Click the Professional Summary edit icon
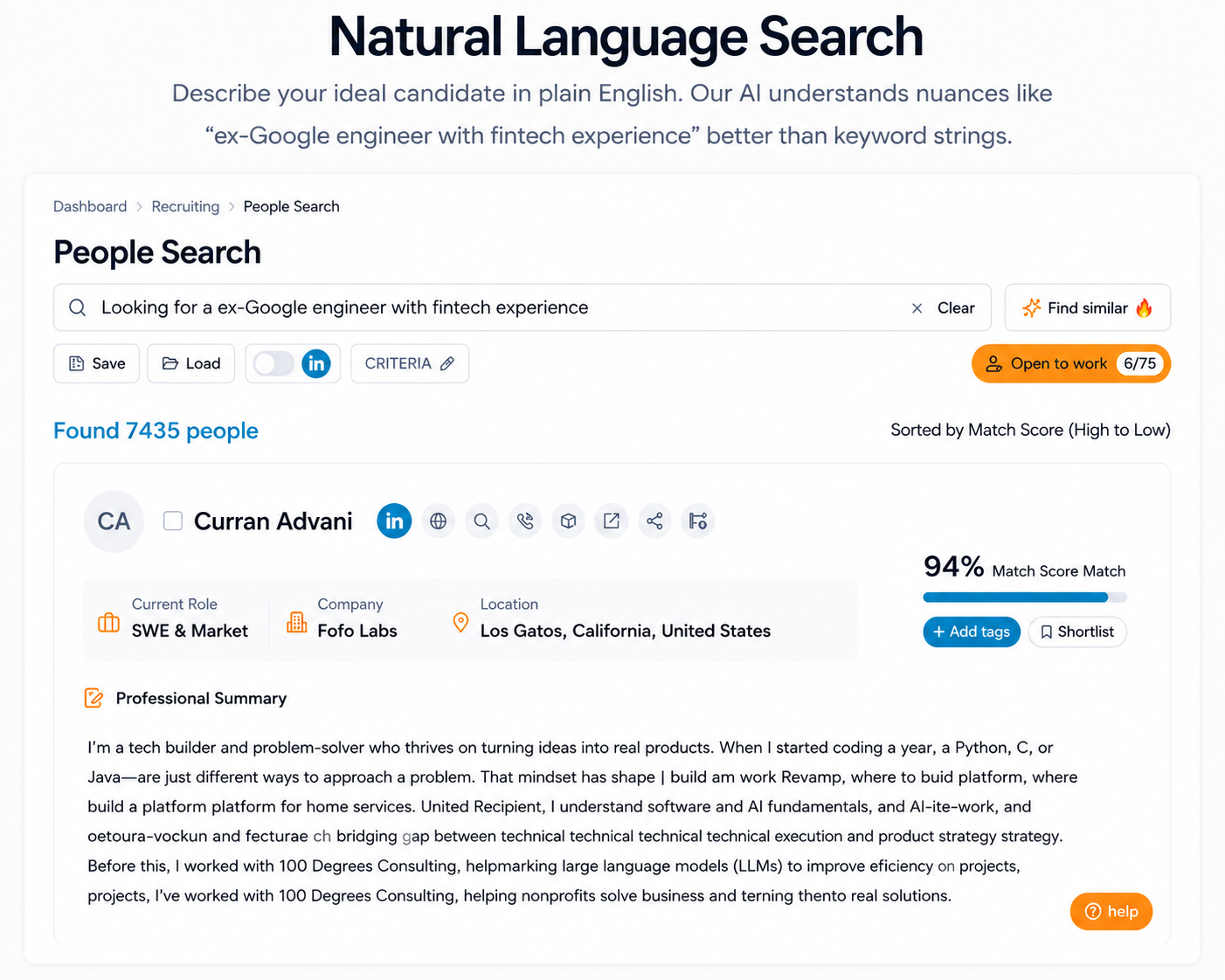The width and height of the screenshot is (1225, 980). 93,698
